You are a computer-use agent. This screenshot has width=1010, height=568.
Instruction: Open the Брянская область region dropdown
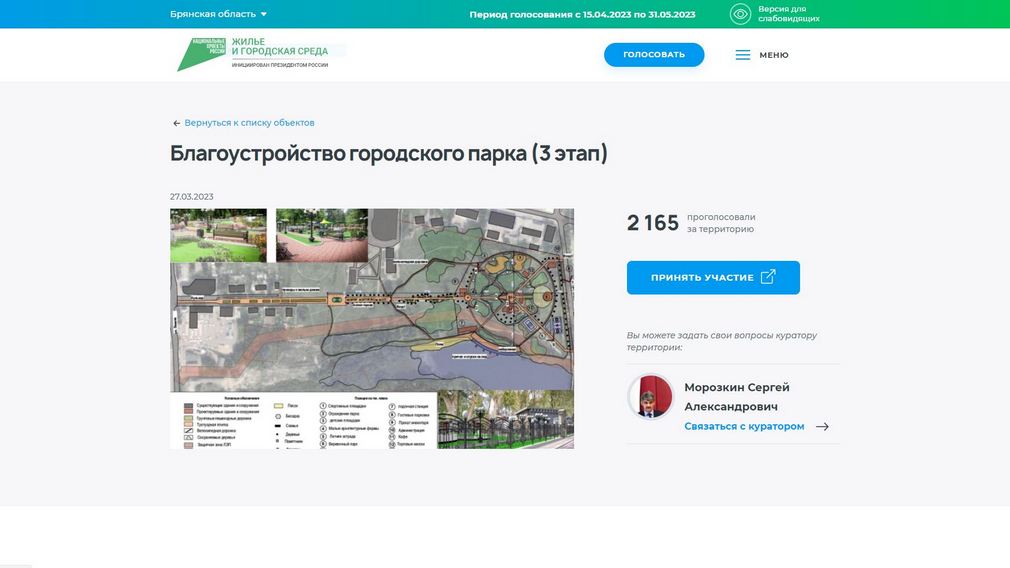(x=218, y=14)
